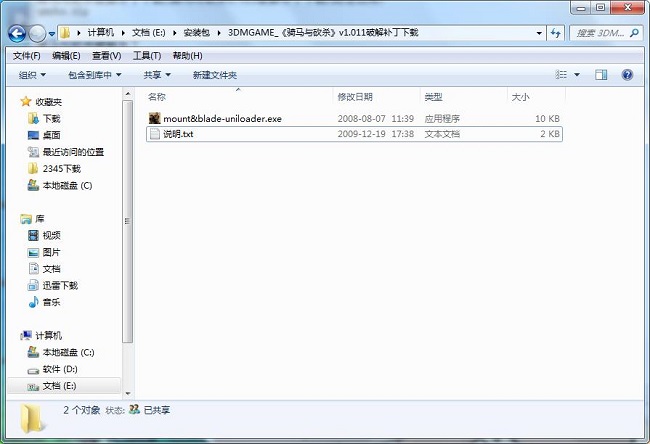Click the blue Help question icon
The width and height of the screenshot is (650, 444).
click(x=627, y=75)
